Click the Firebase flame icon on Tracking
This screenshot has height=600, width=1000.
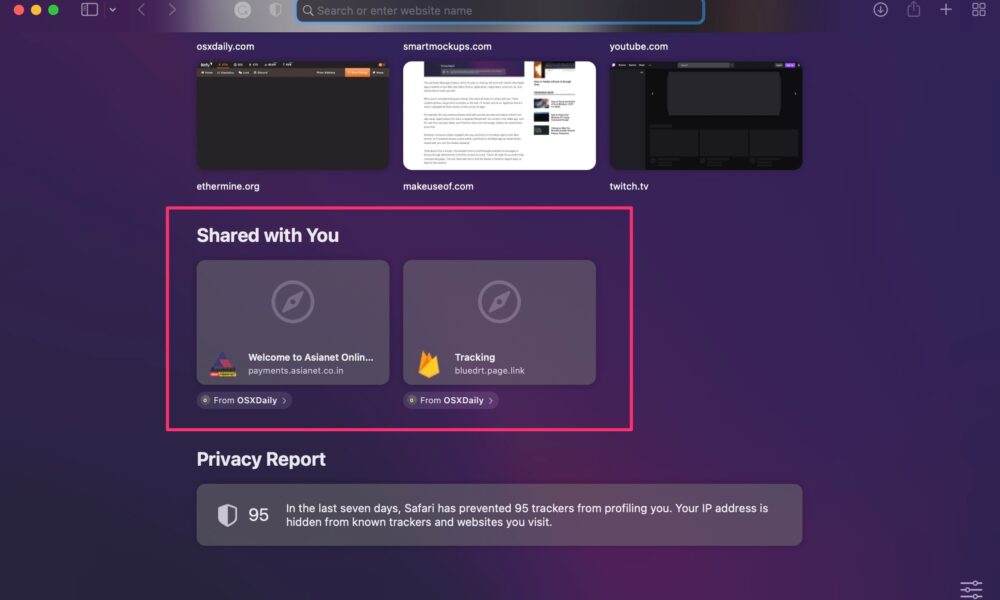tap(429, 364)
